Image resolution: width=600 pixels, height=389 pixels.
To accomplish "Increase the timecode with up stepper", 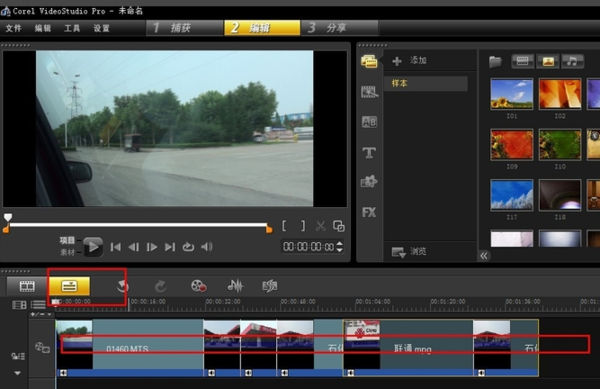I will 339,244.
